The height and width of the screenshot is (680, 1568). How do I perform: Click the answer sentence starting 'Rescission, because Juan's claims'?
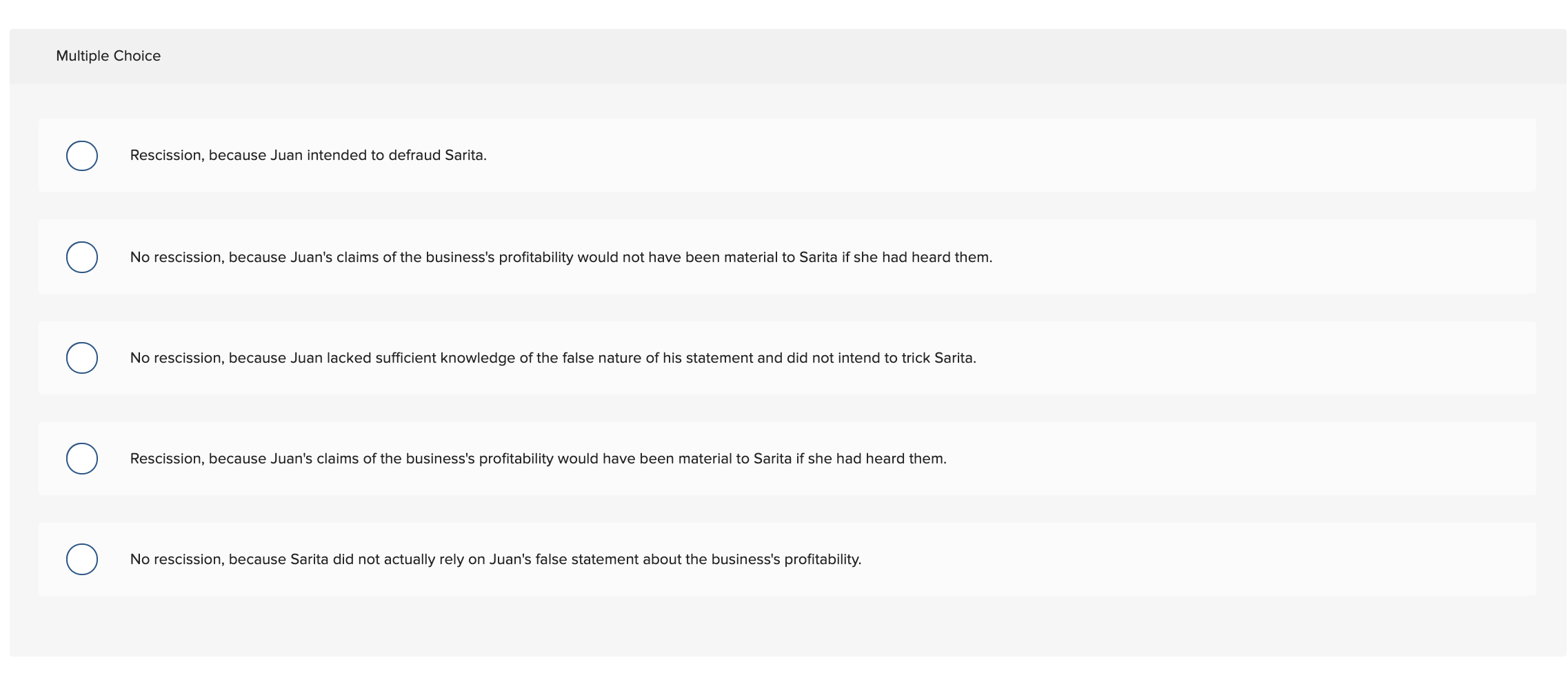click(538, 459)
